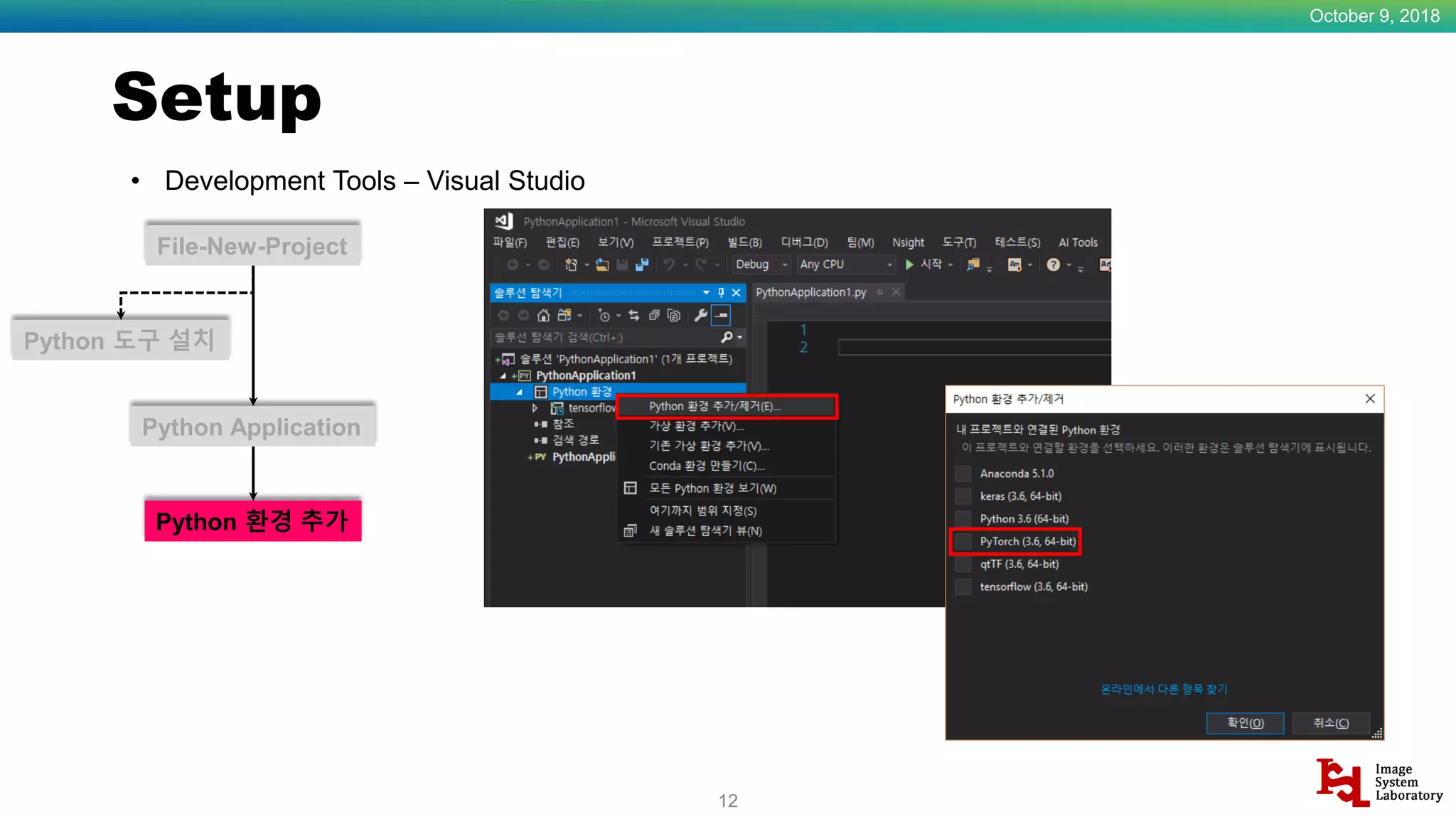Check the tensorflow (3.6, 64-bit) environment
Screen dimensions: 1456x819
(963, 587)
